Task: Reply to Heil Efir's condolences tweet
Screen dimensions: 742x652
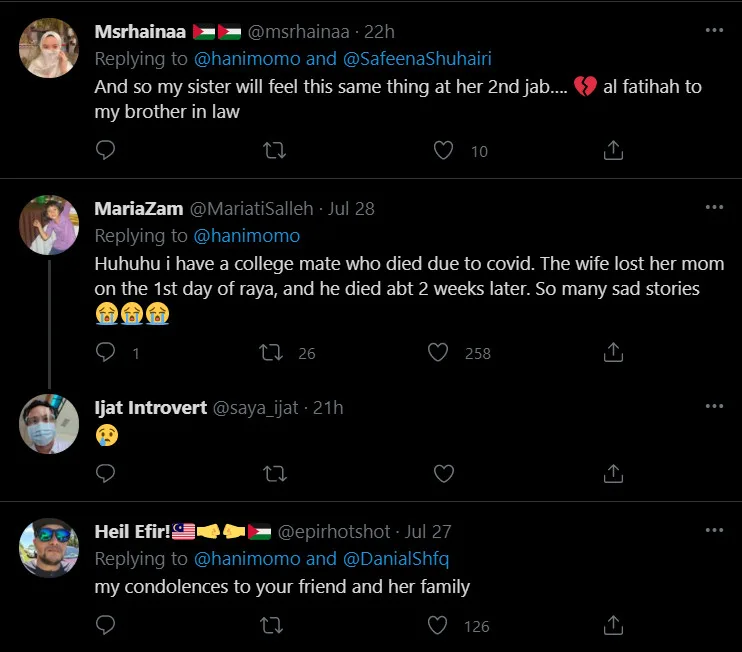Action: (x=106, y=625)
